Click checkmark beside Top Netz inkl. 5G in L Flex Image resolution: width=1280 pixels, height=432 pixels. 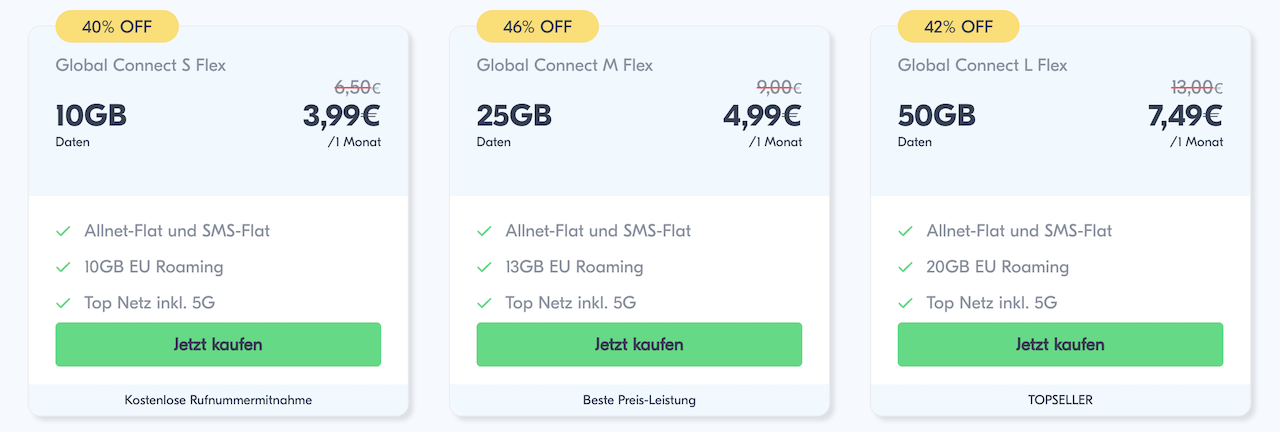point(905,303)
